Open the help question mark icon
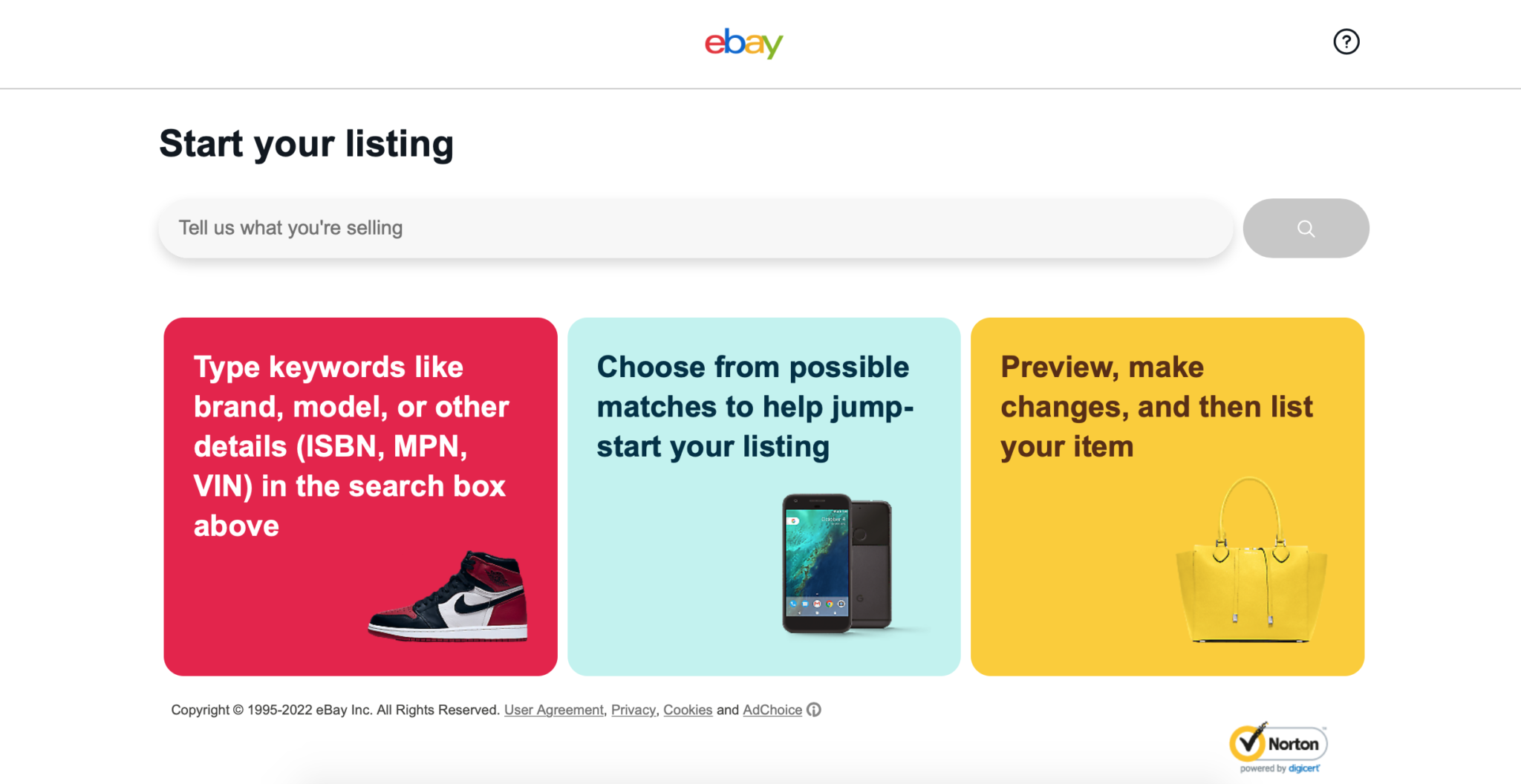Screen dimensions: 1521x784 pos(1346,42)
